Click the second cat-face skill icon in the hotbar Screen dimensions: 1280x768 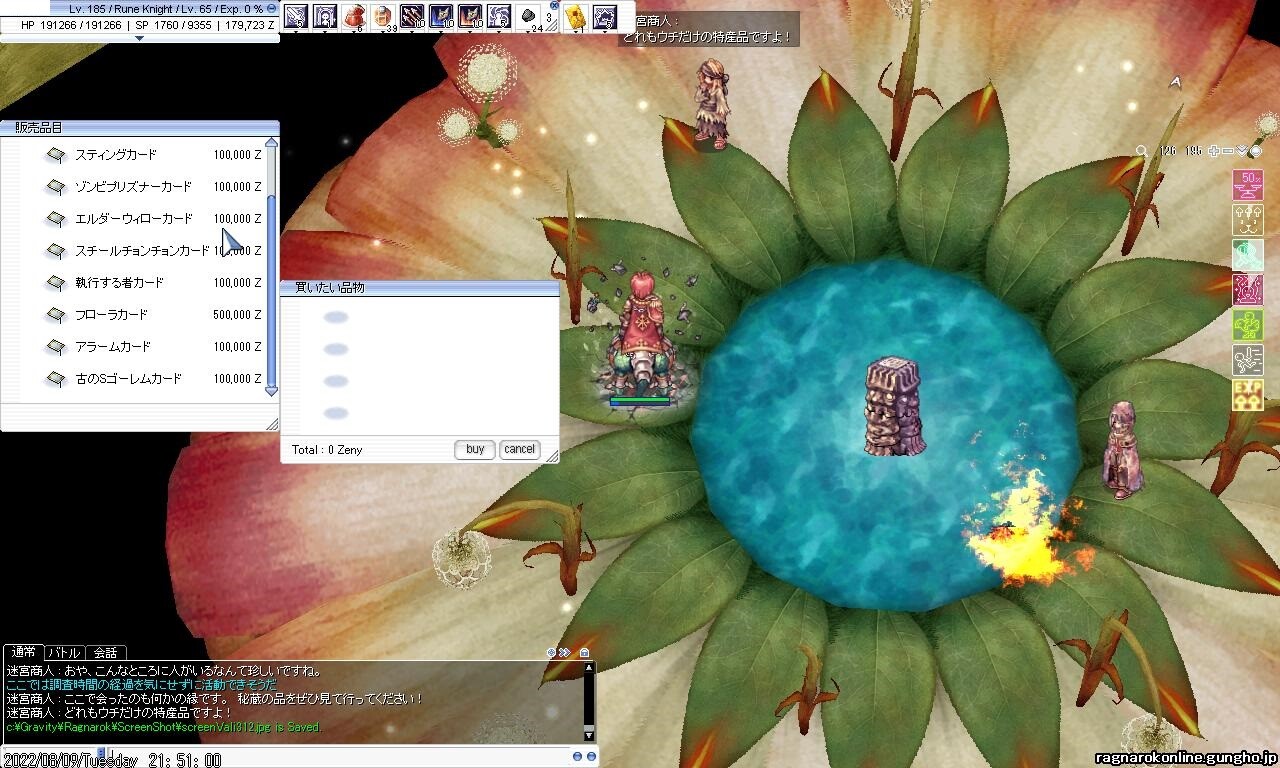click(470, 15)
